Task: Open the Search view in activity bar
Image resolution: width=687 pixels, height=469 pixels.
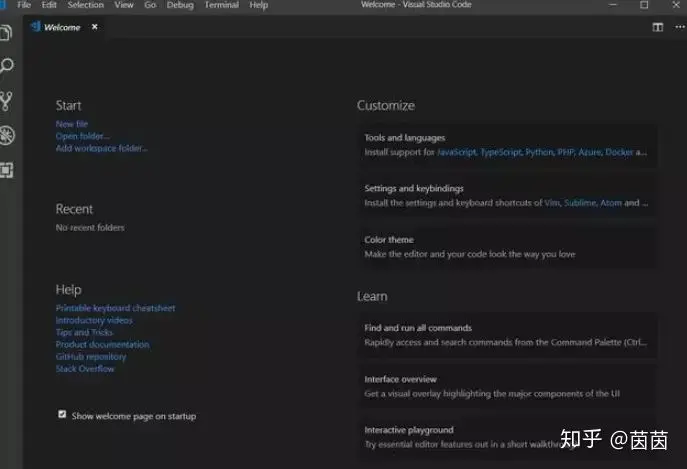Action: click(7, 66)
